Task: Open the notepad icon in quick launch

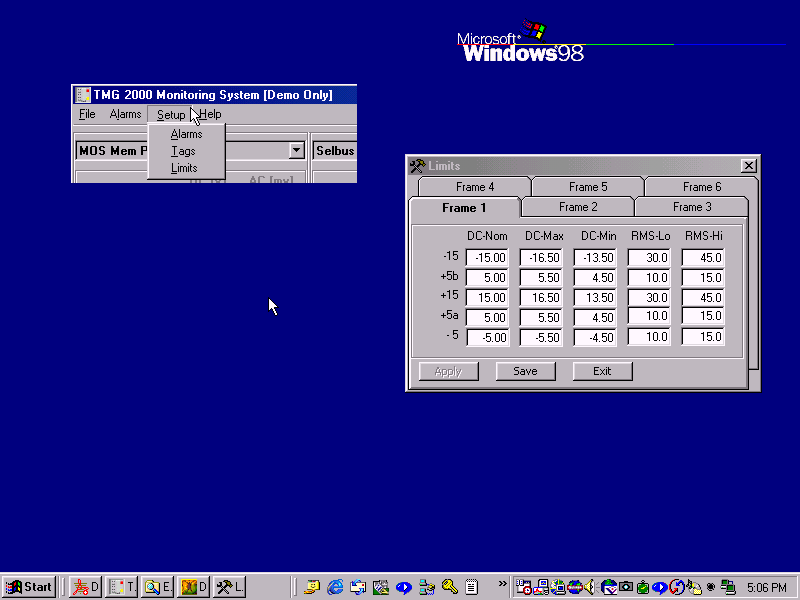Action: pyautogui.click(x=472, y=587)
